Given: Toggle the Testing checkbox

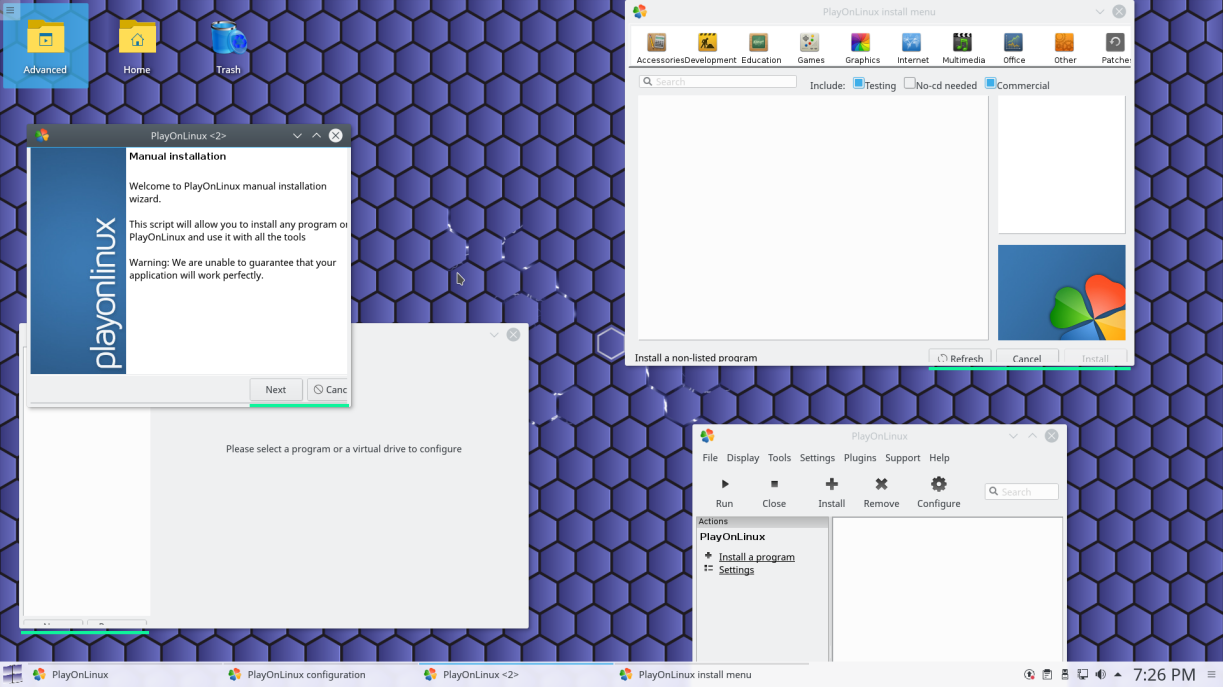Looking at the screenshot, I should point(858,84).
